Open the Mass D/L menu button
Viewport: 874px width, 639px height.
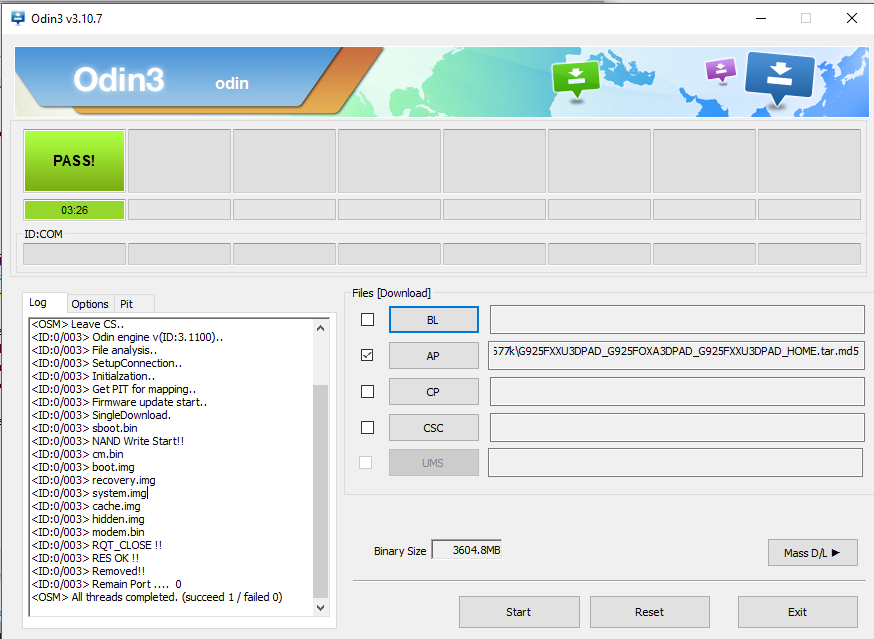(813, 553)
